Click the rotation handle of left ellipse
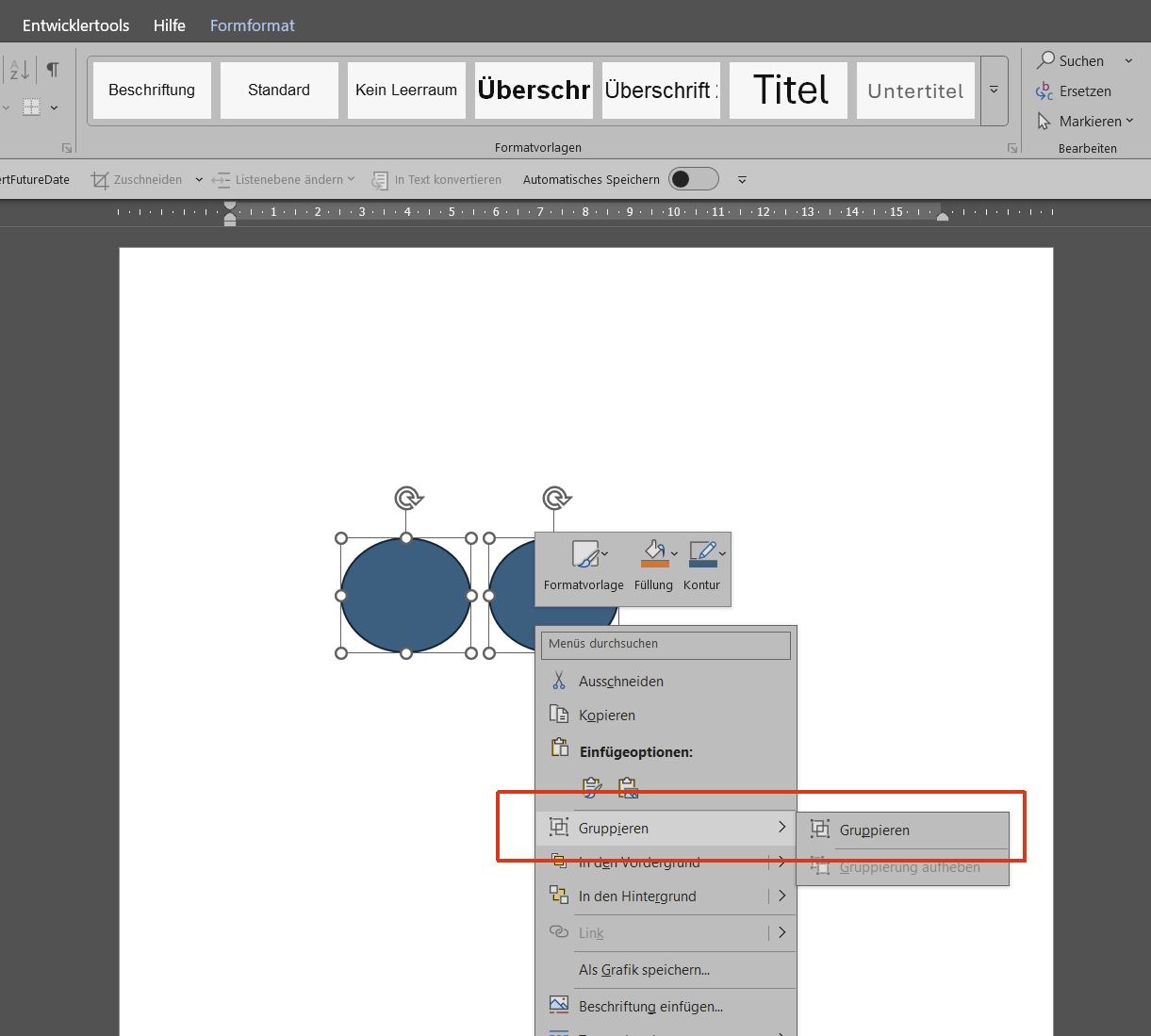The width and height of the screenshot is (1151, 1036). [x=407, y=498]
